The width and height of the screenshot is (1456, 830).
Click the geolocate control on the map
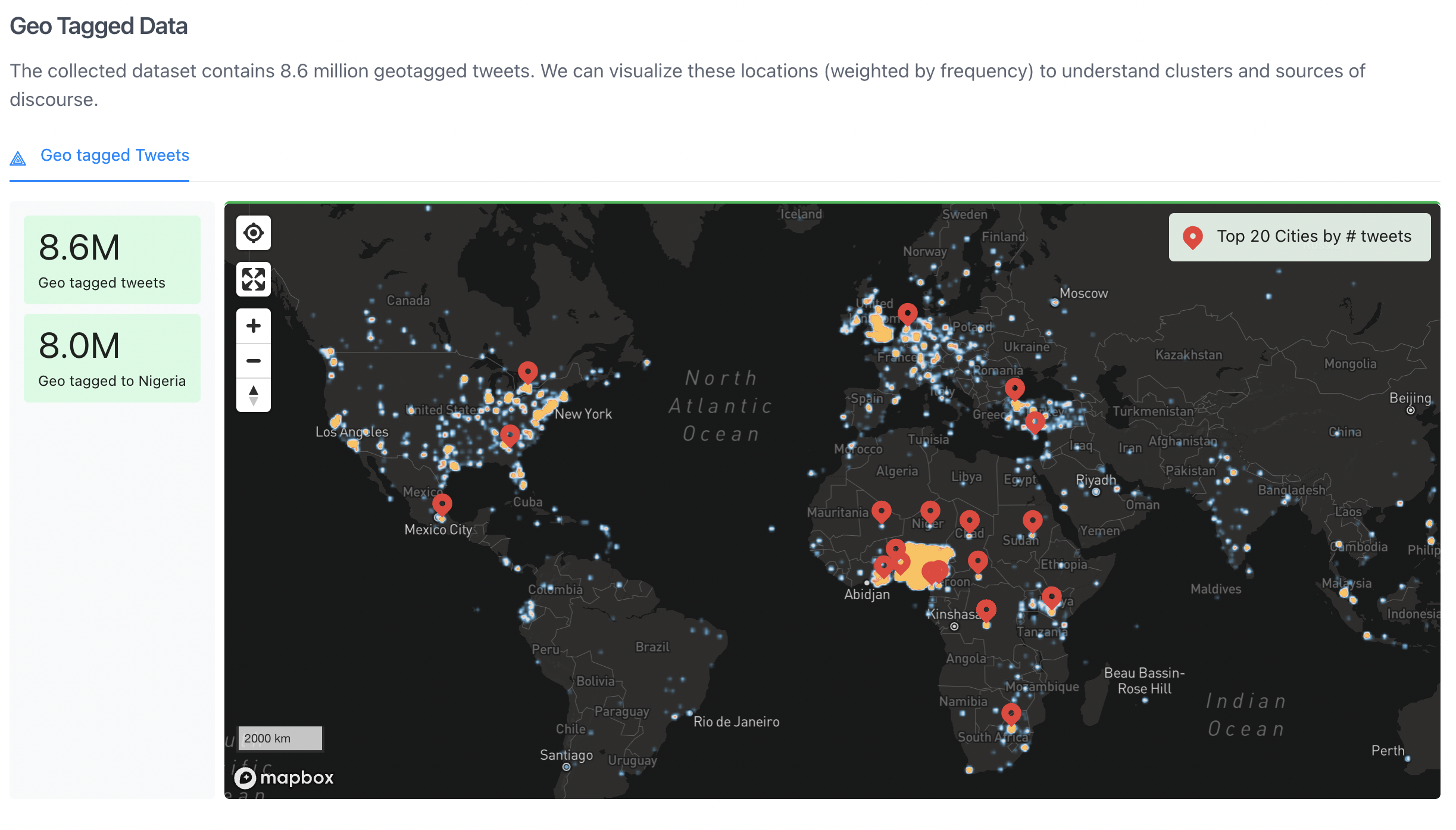point(254,233)
